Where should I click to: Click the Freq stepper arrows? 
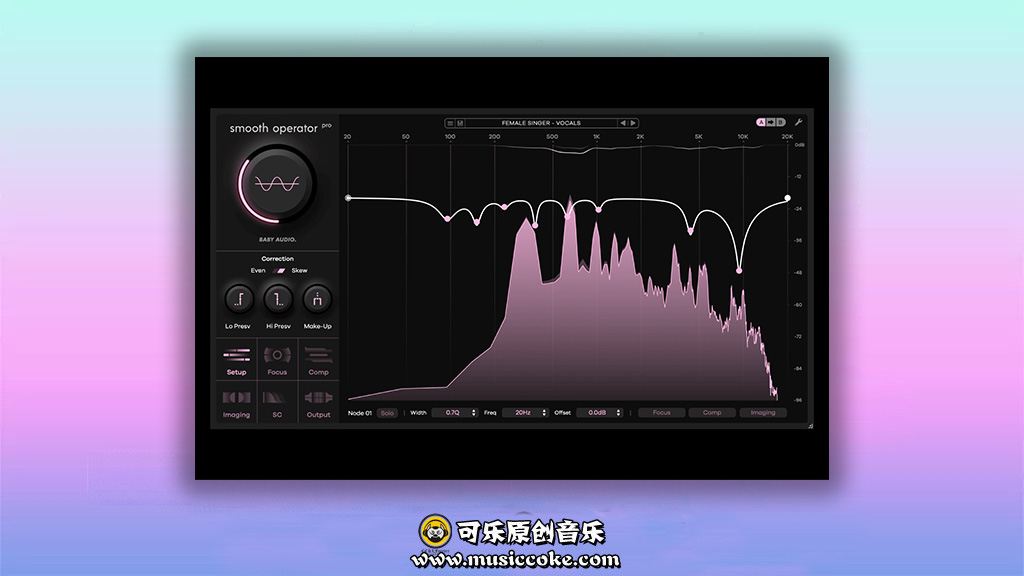(544, 413)
